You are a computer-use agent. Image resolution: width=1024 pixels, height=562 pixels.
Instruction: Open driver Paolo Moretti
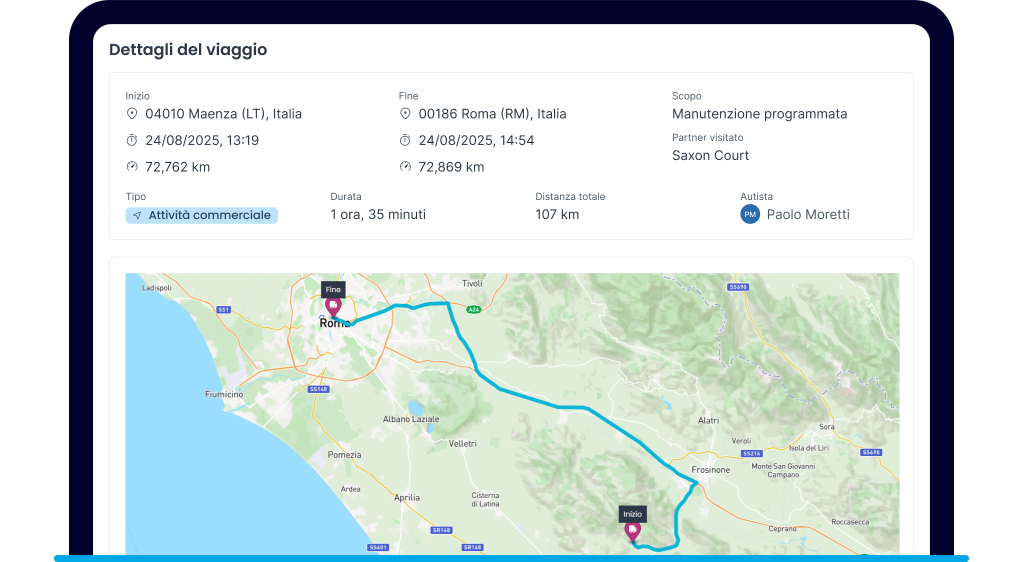coord(808,214)
